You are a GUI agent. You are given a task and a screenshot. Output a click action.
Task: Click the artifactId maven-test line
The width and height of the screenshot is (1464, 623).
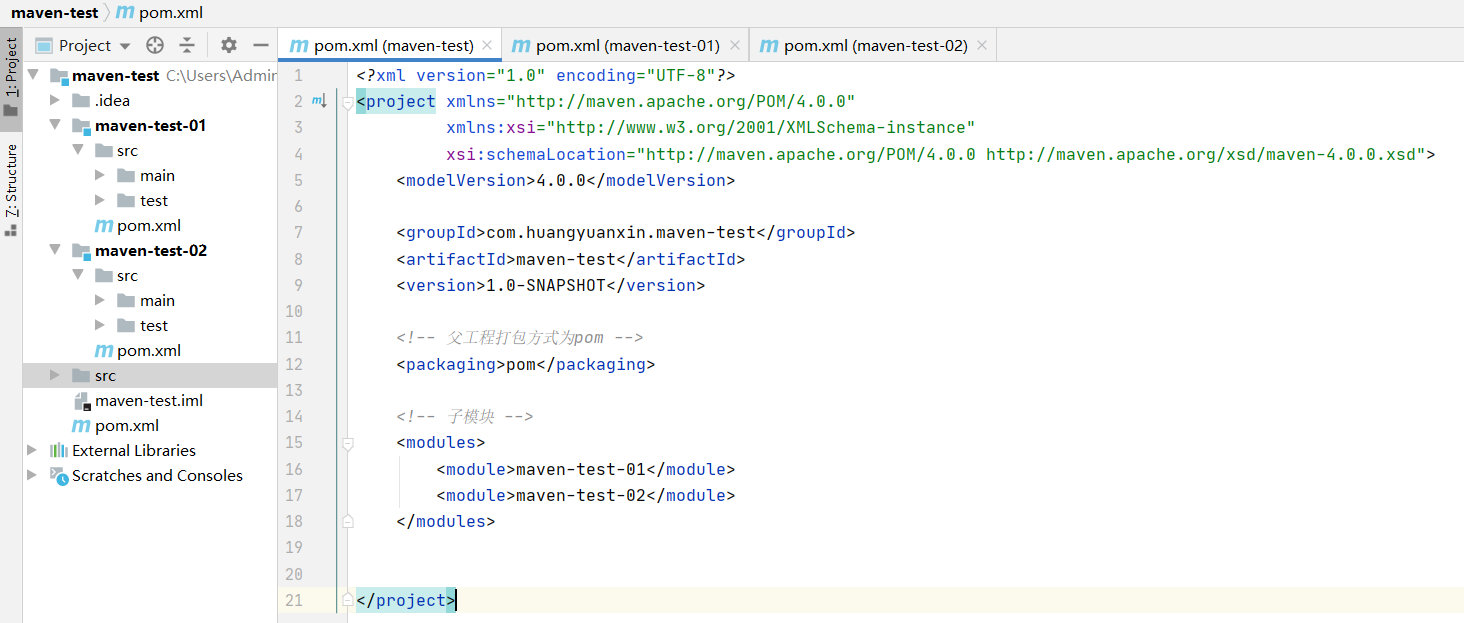(x=571, y=259)
